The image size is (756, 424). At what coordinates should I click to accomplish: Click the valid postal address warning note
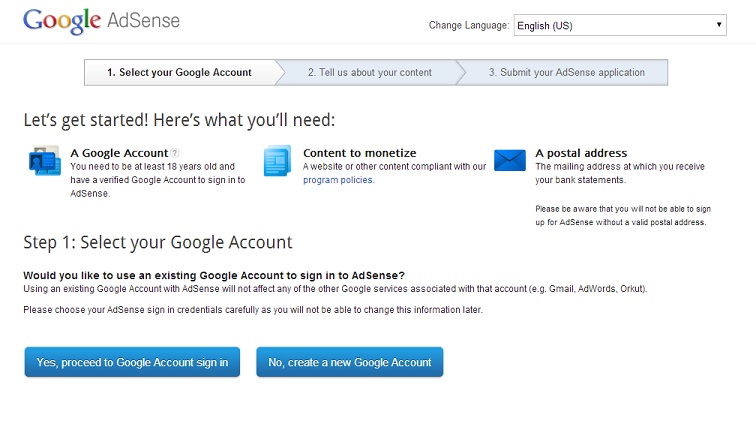[x=623, y=216]
